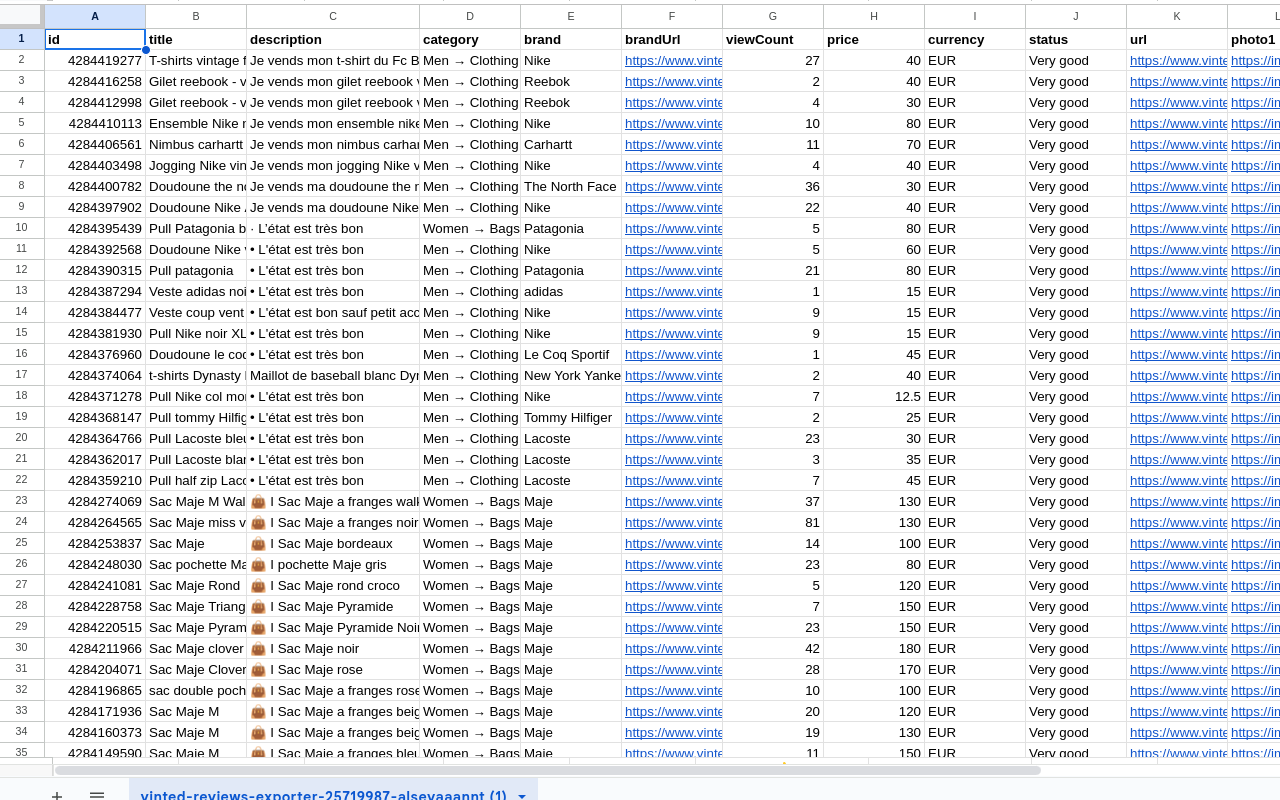Viewport: 1280px width, 800px height.
Task: Select the id cell 4284274069
Action: (x=95, y=501)
